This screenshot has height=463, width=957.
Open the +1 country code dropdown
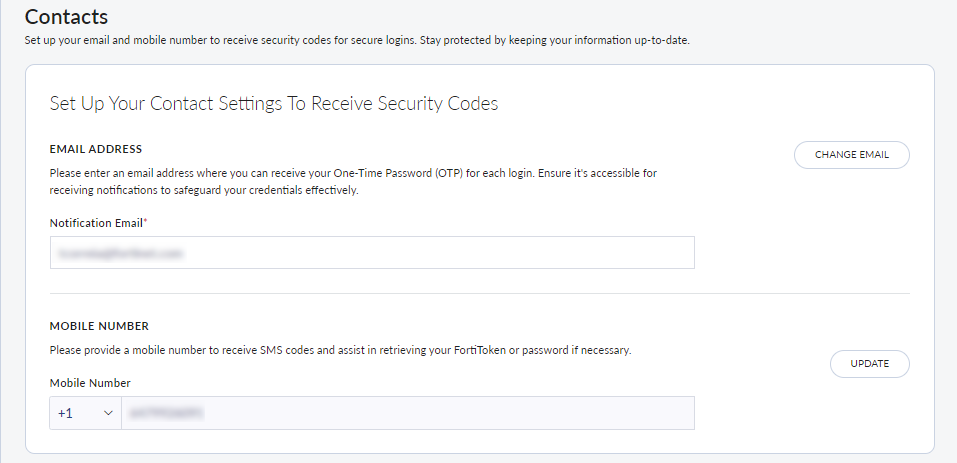[85, 413]
